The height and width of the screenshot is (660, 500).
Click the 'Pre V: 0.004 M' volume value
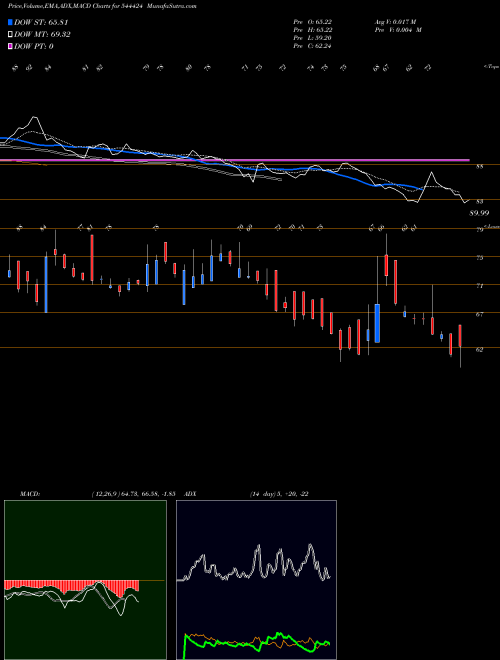pyautogui.click(x=398, y=30)
